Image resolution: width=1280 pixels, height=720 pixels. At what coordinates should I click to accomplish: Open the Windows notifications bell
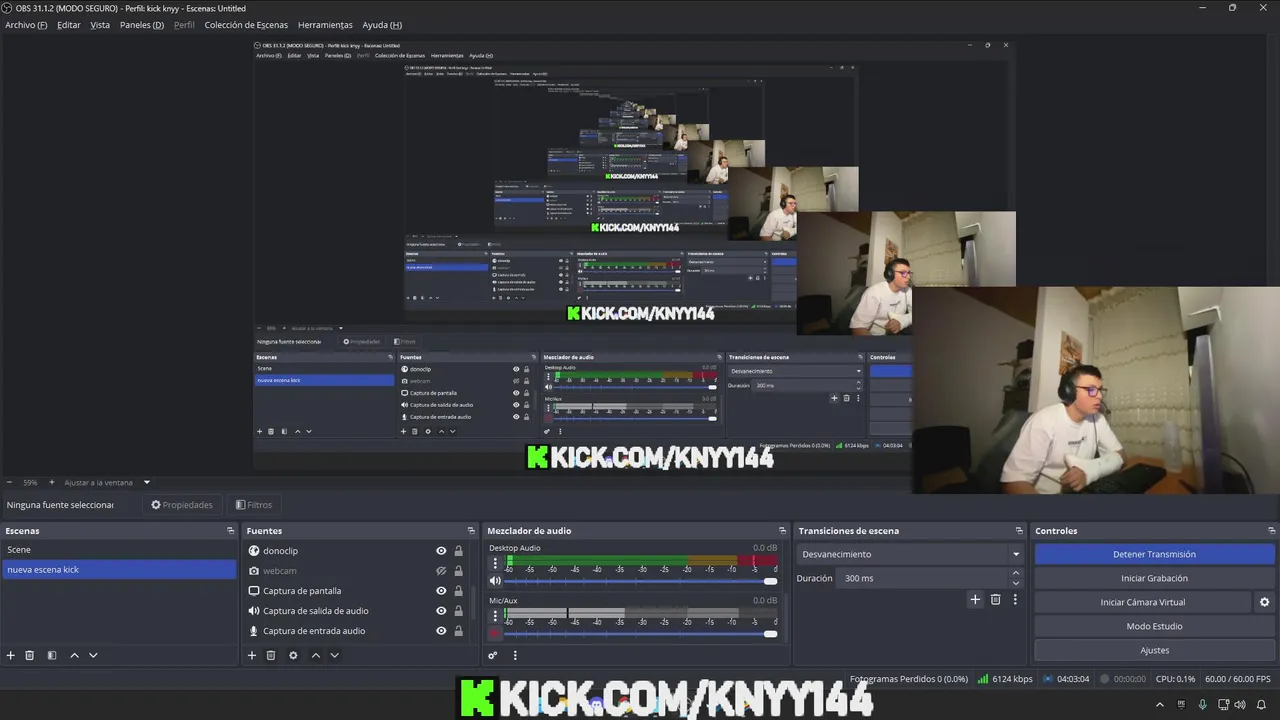coord(1263,705)
